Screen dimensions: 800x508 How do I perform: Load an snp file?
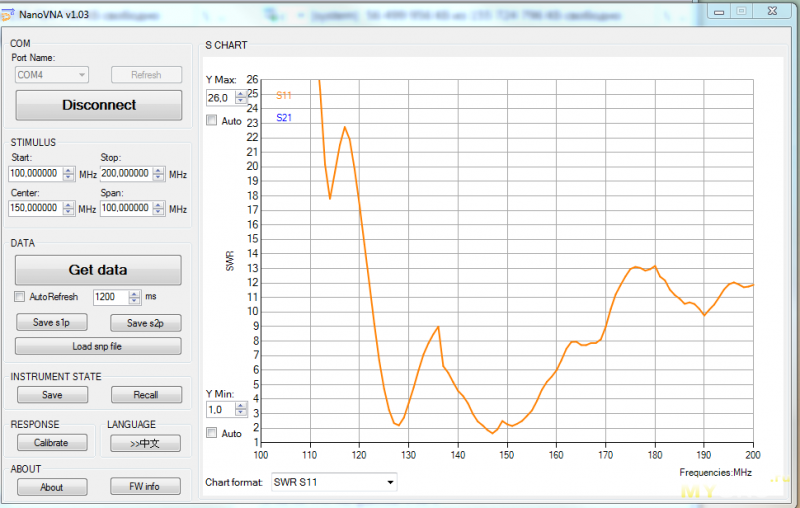click(98, 346)
